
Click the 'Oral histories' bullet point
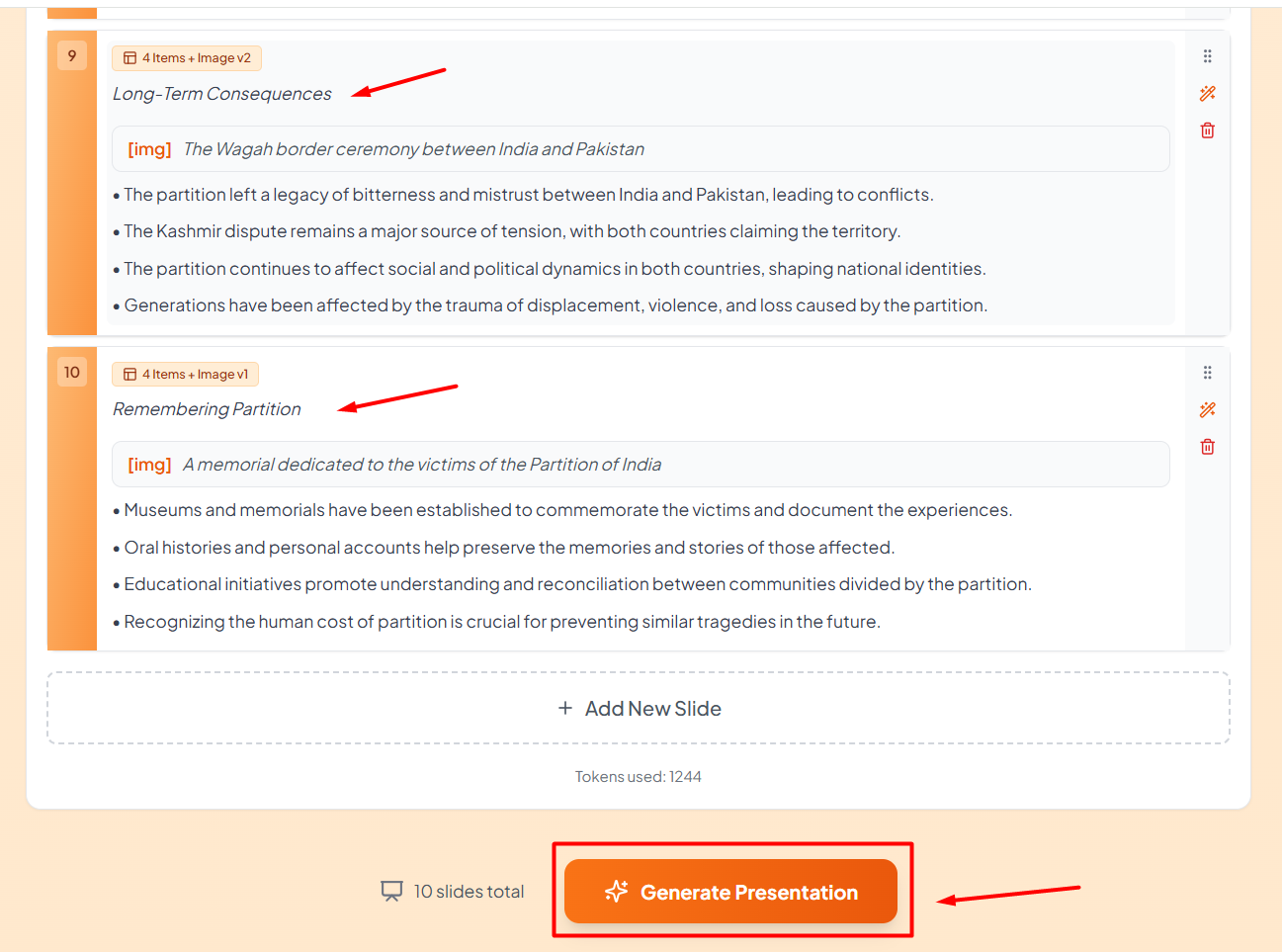pos(509,548)
